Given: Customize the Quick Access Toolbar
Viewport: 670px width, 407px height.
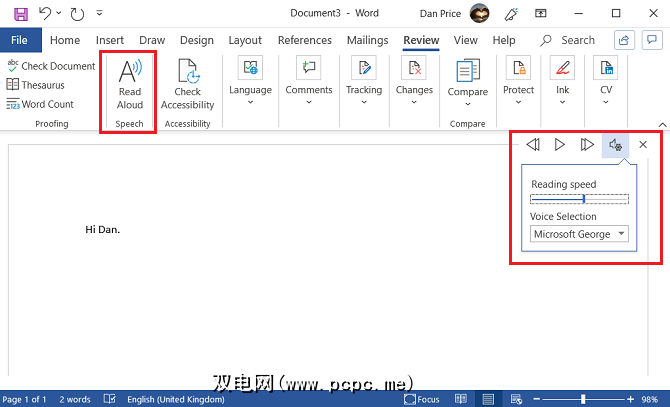Looking at the screenshot, I should click(x=99, y=13).
